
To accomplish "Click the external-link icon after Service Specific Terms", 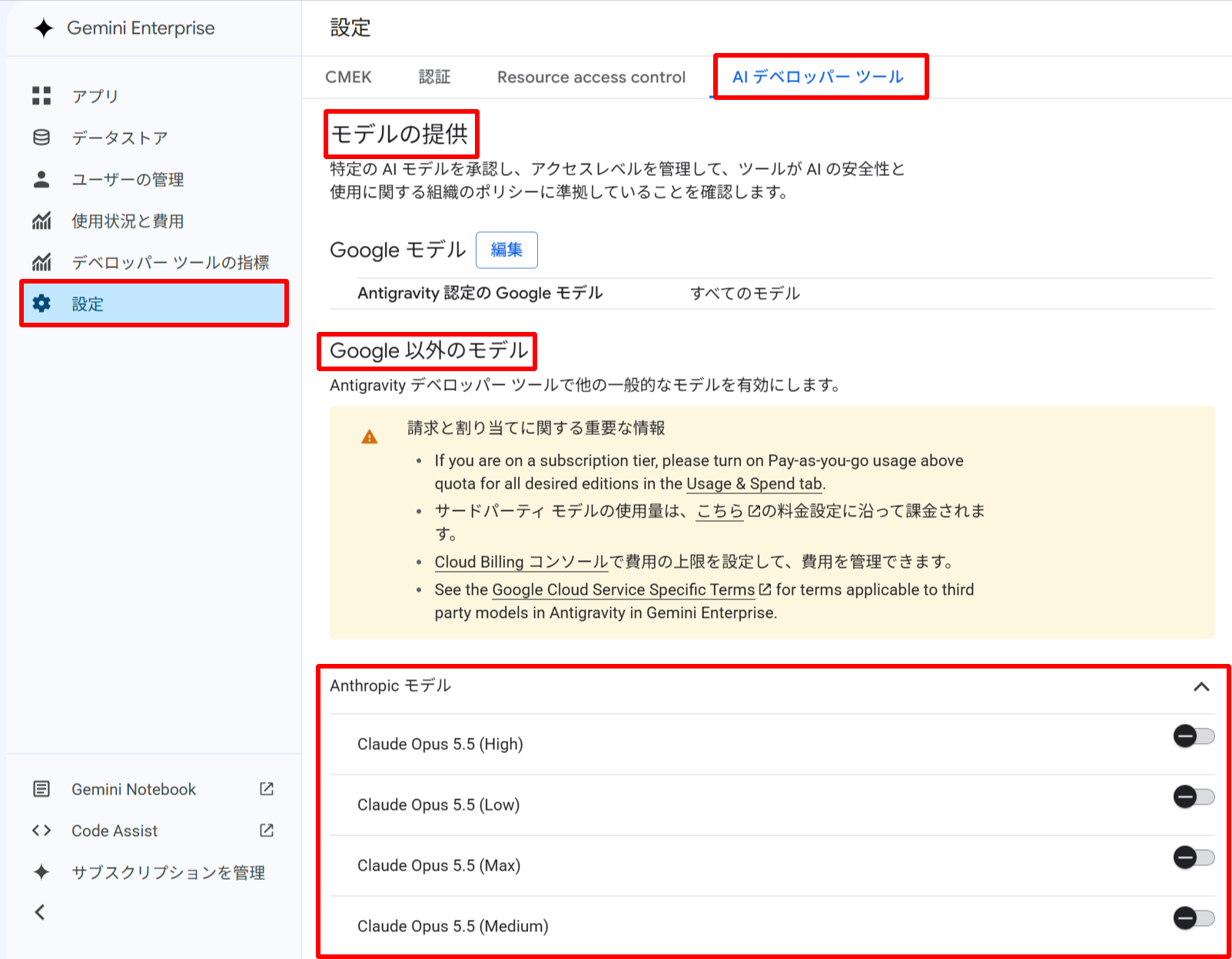I will pyautogui.click(x=765, y=589).
